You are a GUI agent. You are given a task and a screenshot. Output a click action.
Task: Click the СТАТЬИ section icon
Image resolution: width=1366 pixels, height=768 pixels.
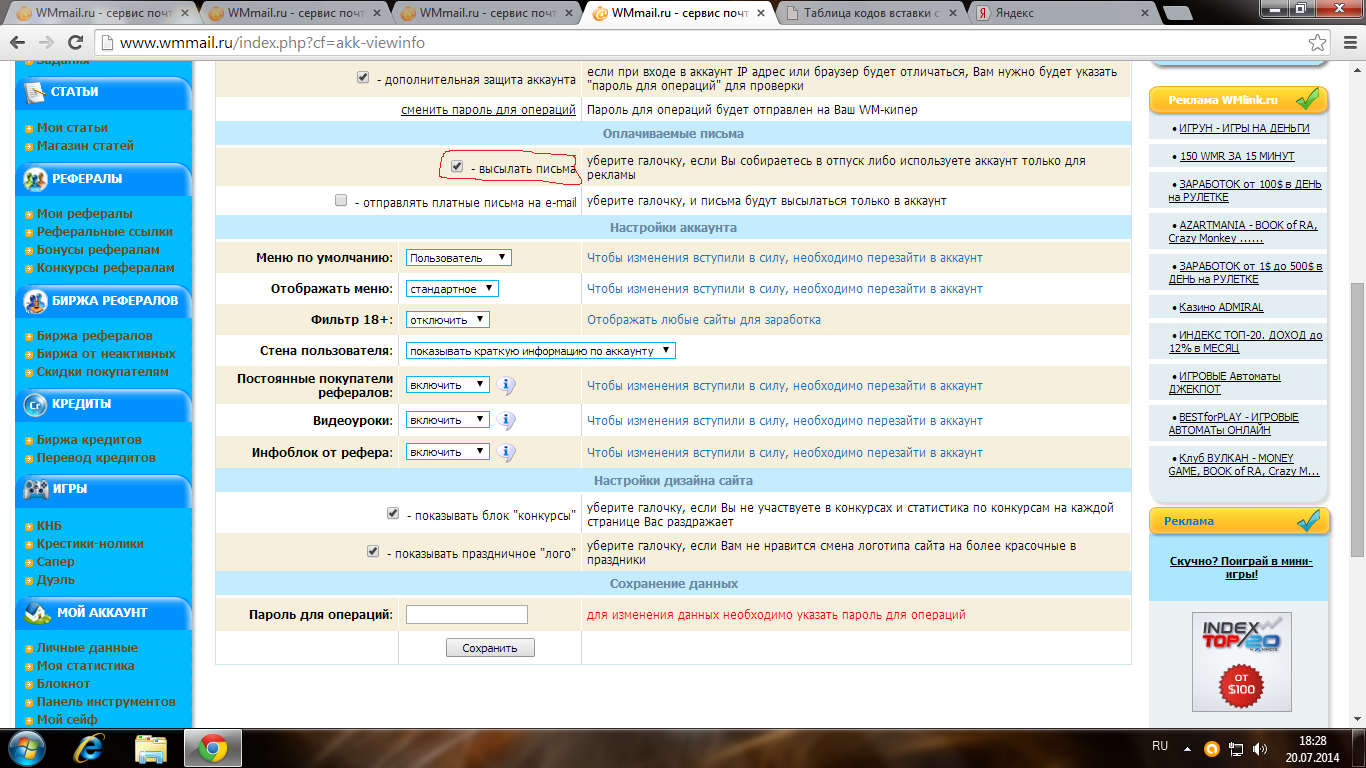[x=36, y=92]
